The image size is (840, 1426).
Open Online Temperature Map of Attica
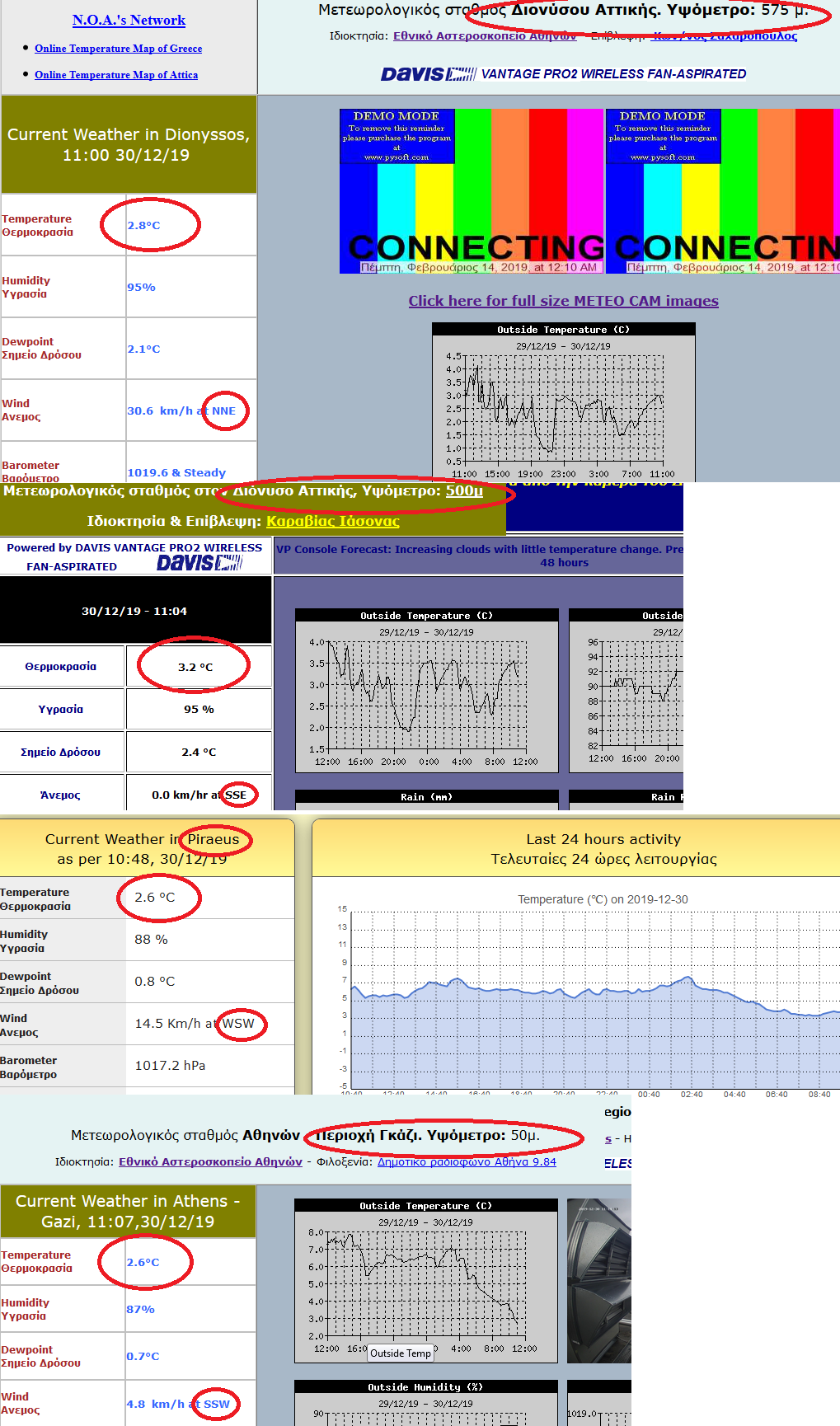click(116, 75)
